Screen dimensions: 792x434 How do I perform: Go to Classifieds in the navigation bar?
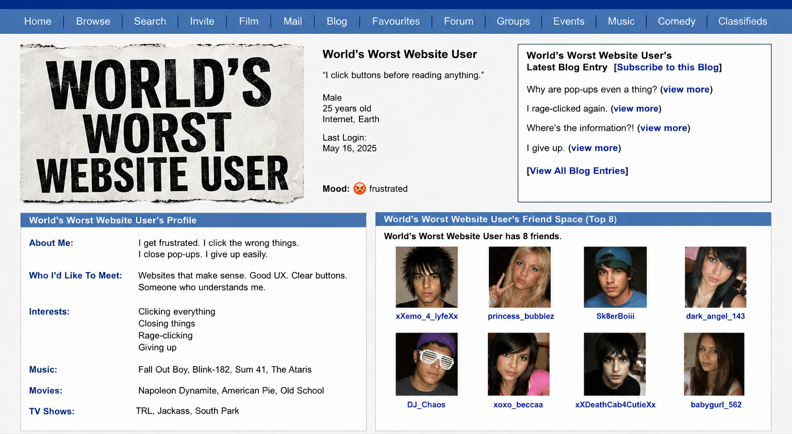[742, 21]
